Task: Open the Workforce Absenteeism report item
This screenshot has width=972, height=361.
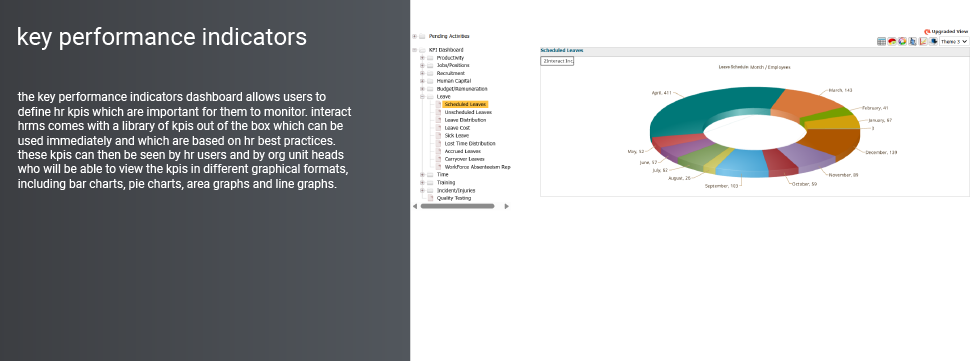Action: click(477, 167)
